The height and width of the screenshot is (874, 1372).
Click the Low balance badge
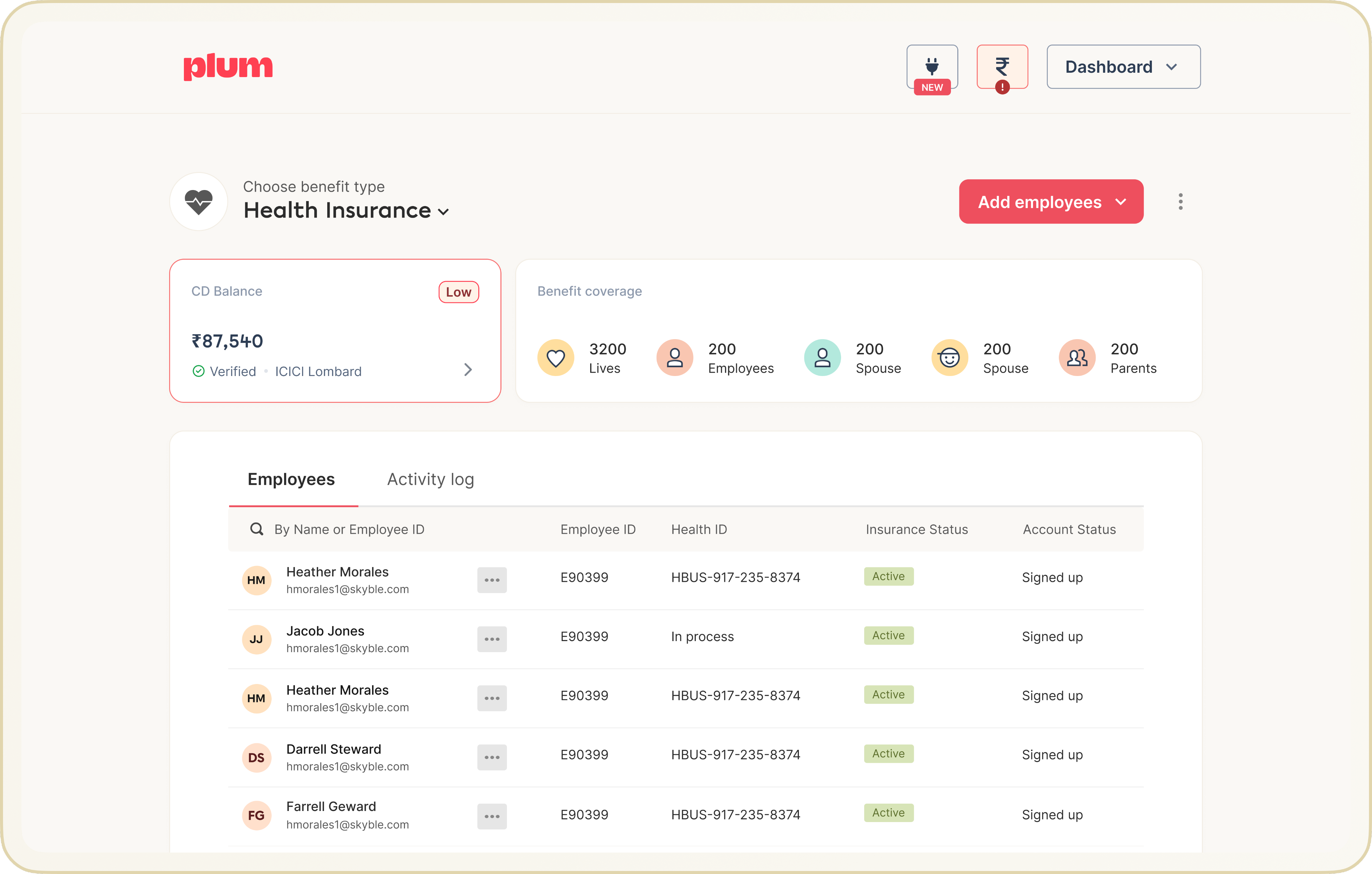point(458,292)
